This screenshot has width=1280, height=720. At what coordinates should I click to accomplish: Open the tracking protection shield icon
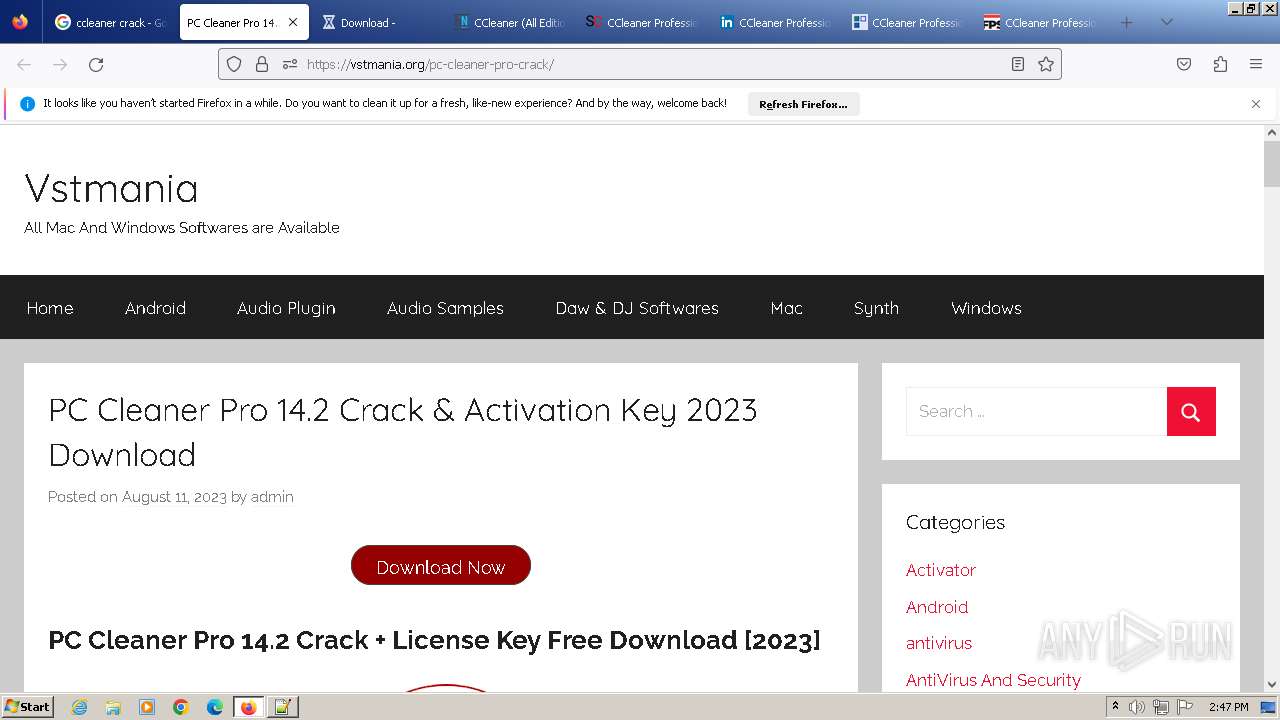pyautogui.click(x=234, y=64)
